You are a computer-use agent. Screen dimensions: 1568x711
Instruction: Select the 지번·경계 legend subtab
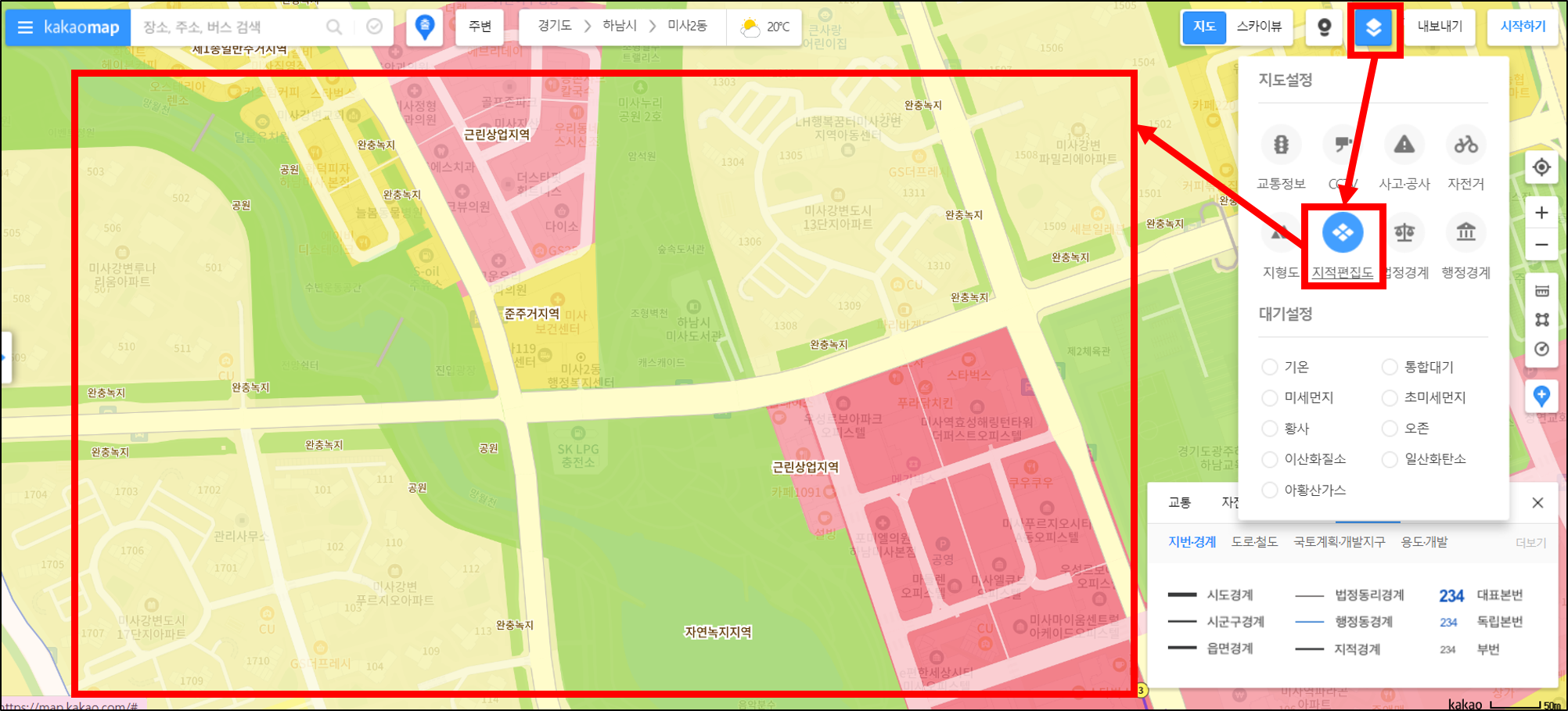pos(1192,542)
